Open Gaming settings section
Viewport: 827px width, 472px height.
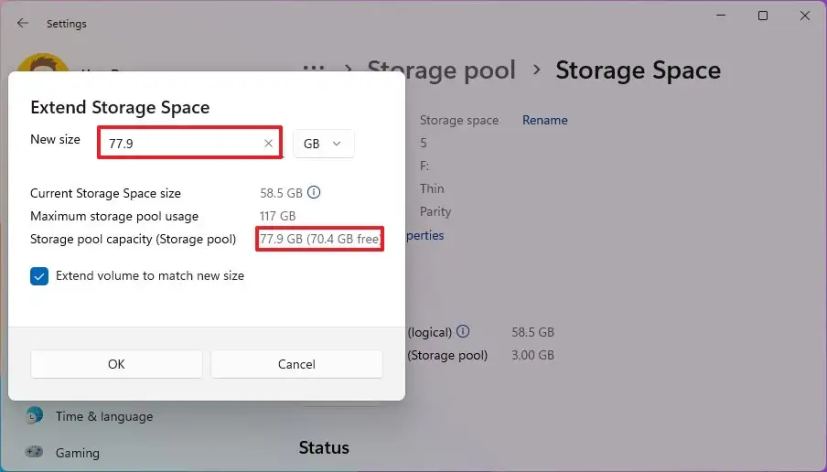(78, 452)
